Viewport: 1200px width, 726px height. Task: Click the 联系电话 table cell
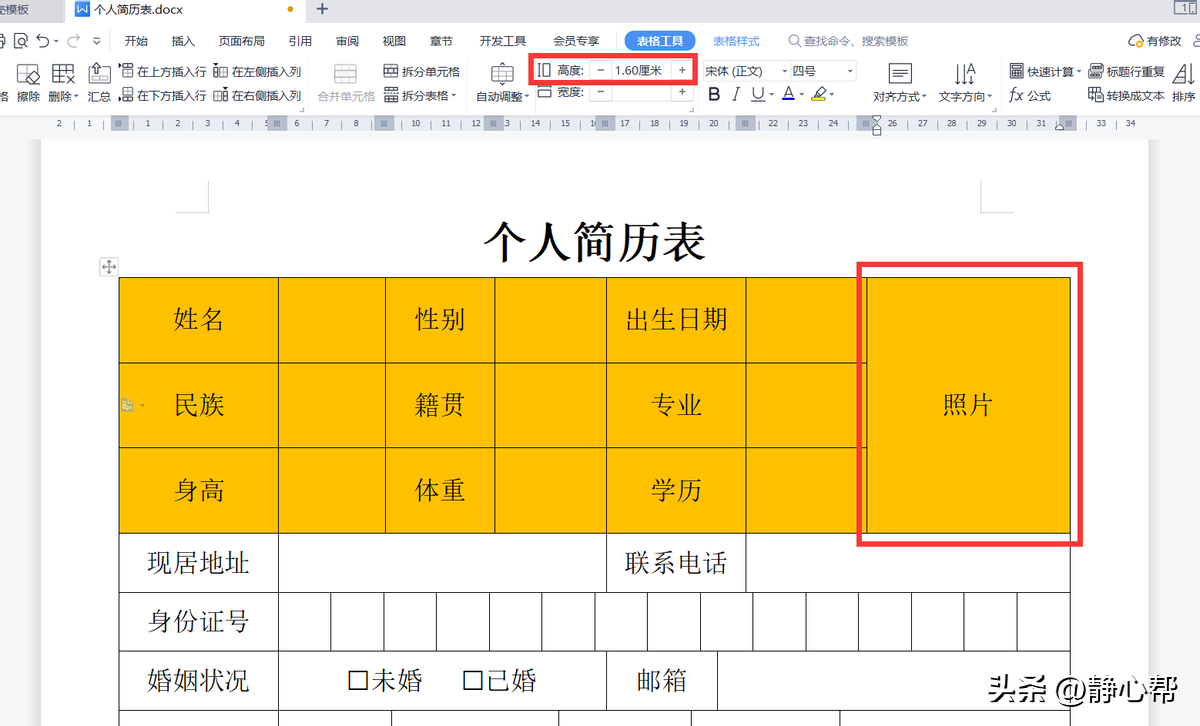676,563
